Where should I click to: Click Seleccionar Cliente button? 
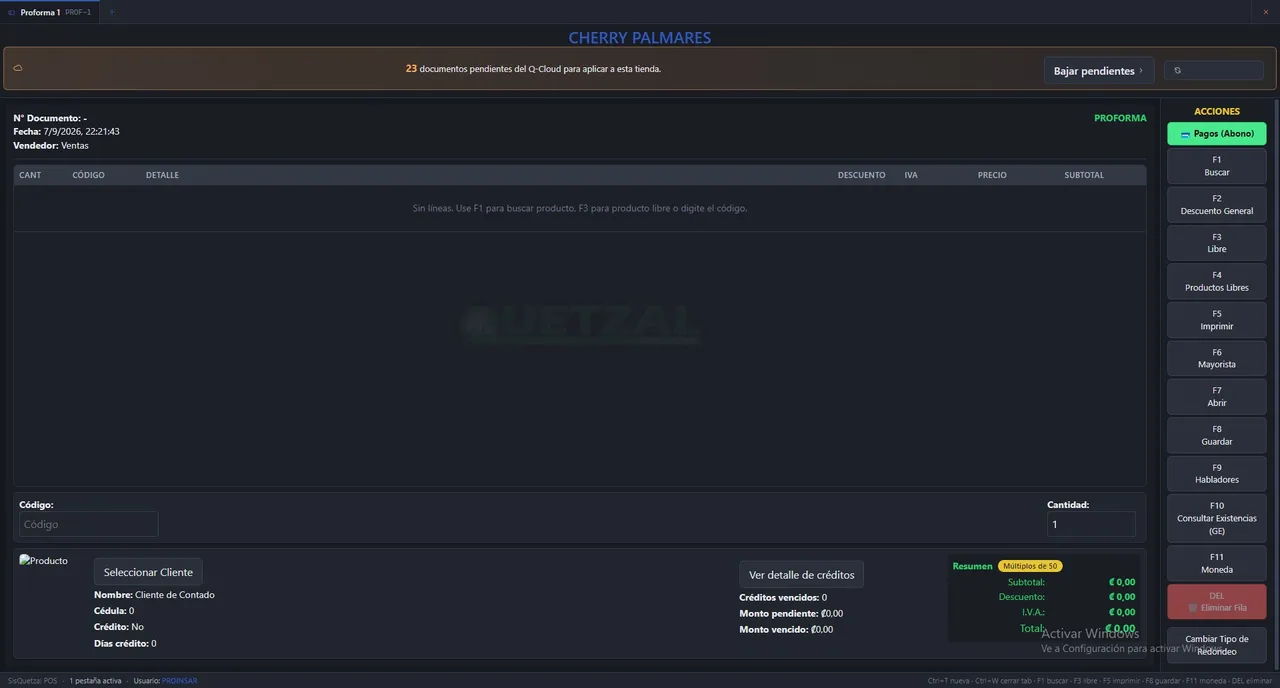tap(148, 572)
